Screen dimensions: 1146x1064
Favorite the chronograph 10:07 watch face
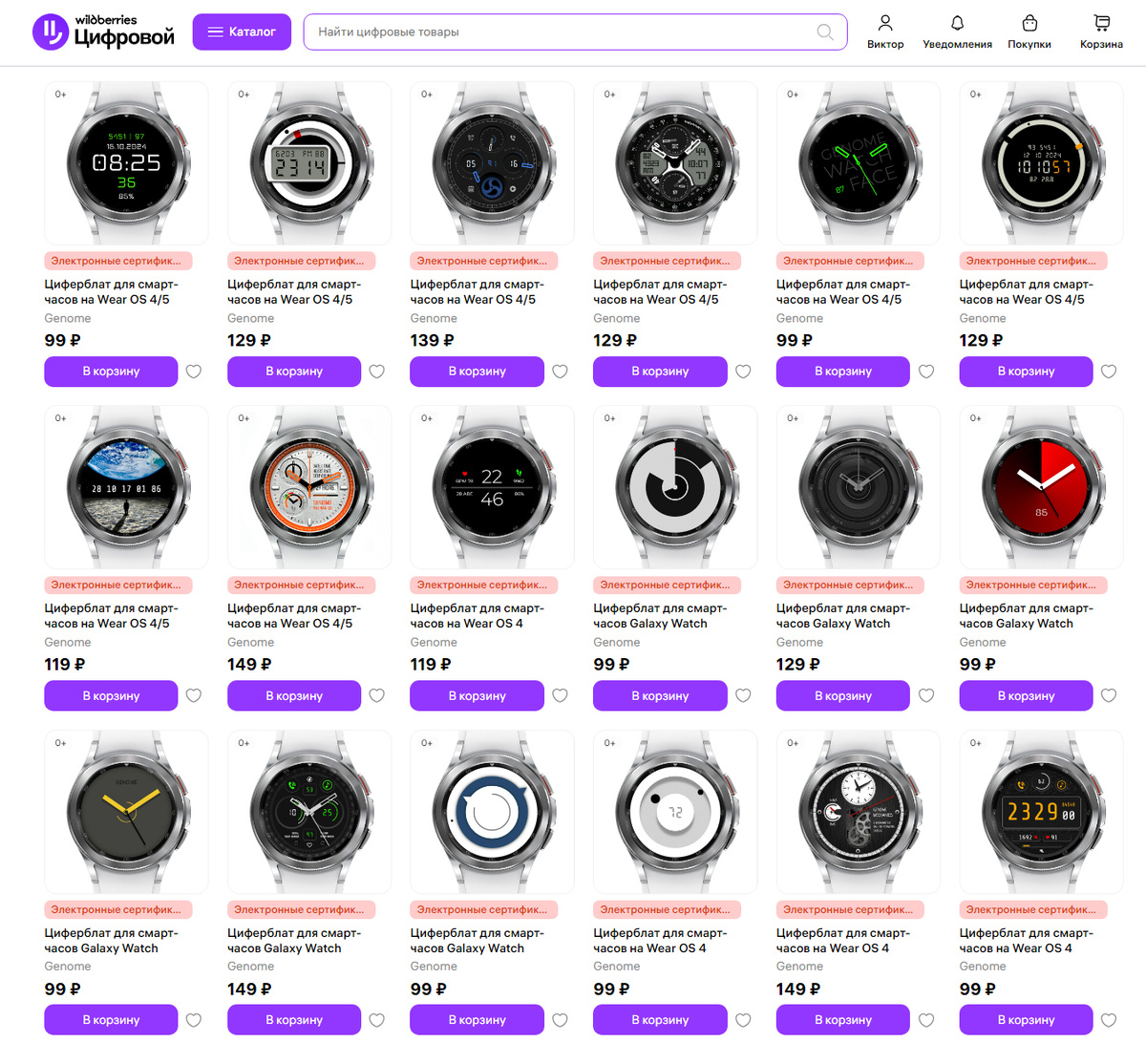click(x=744, y=372)
